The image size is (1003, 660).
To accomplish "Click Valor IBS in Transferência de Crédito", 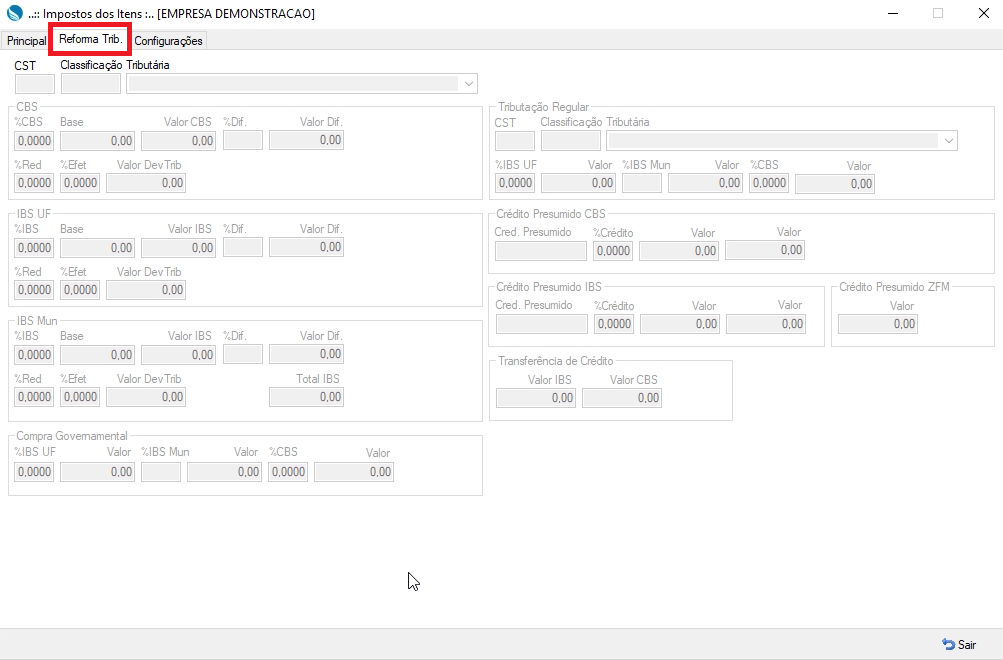I will [536, 398].
